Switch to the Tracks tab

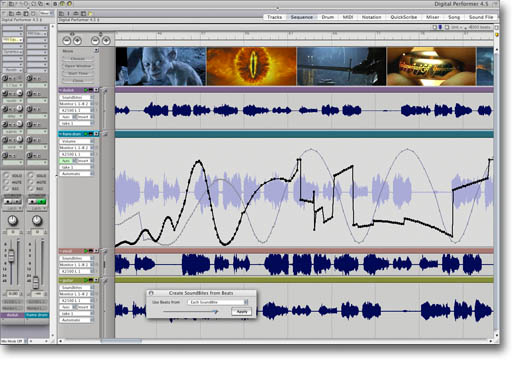(x=275, y=17)
